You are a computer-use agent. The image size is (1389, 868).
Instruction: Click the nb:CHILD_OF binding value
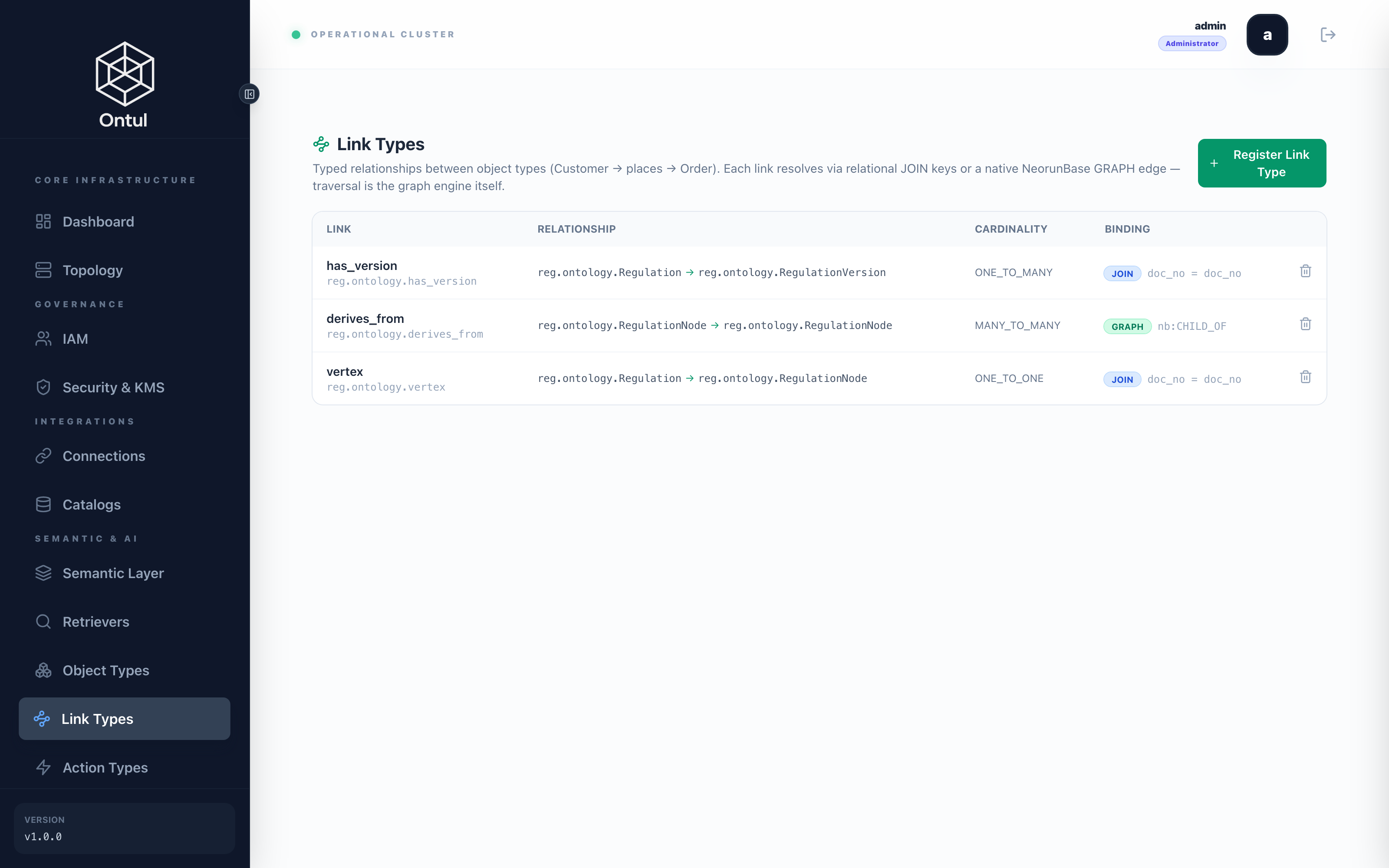tap(1192, 326)
